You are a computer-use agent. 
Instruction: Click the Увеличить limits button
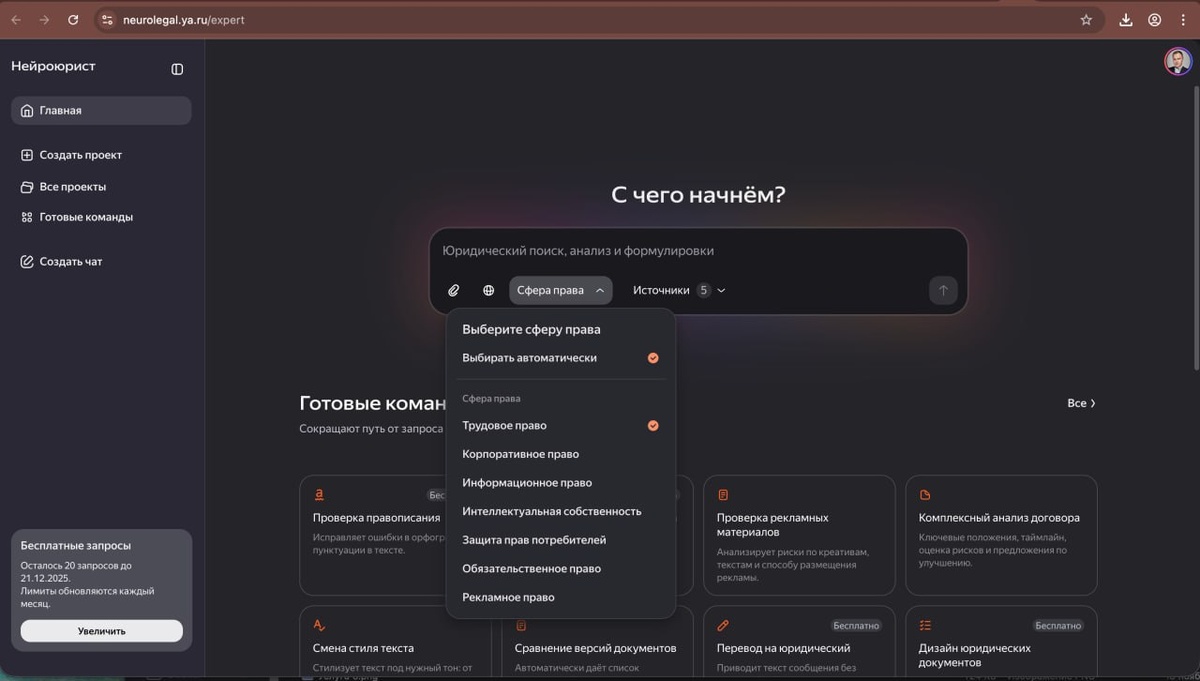[x=102, y=631]
